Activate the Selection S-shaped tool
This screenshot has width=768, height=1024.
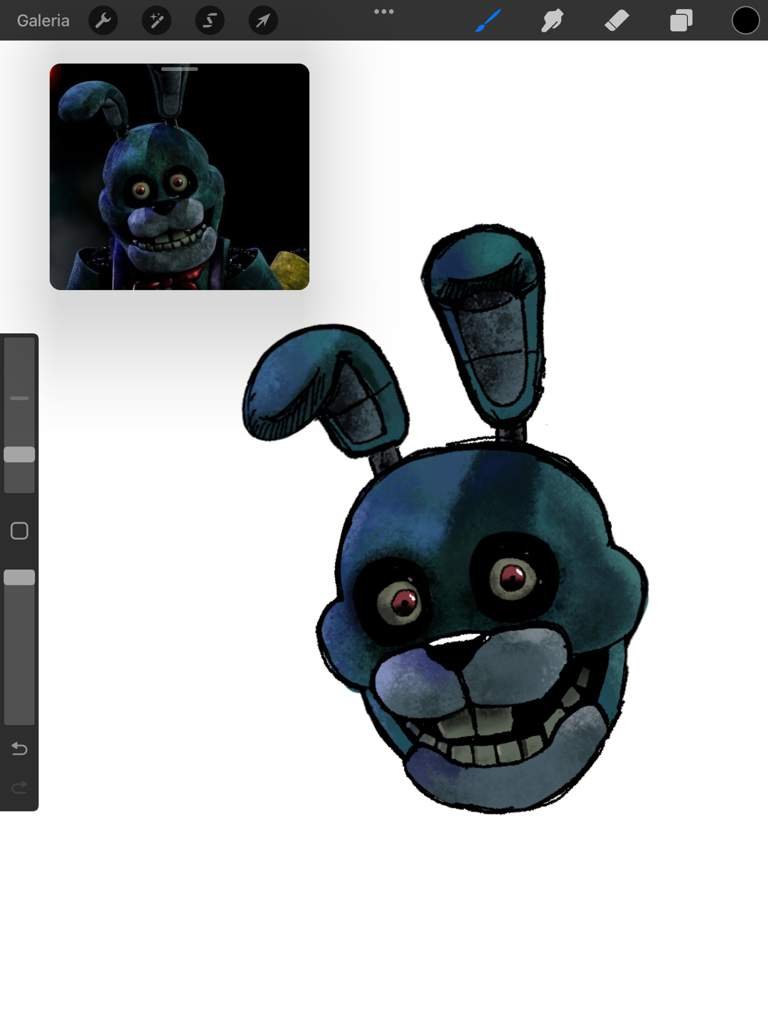coord(210,21)
